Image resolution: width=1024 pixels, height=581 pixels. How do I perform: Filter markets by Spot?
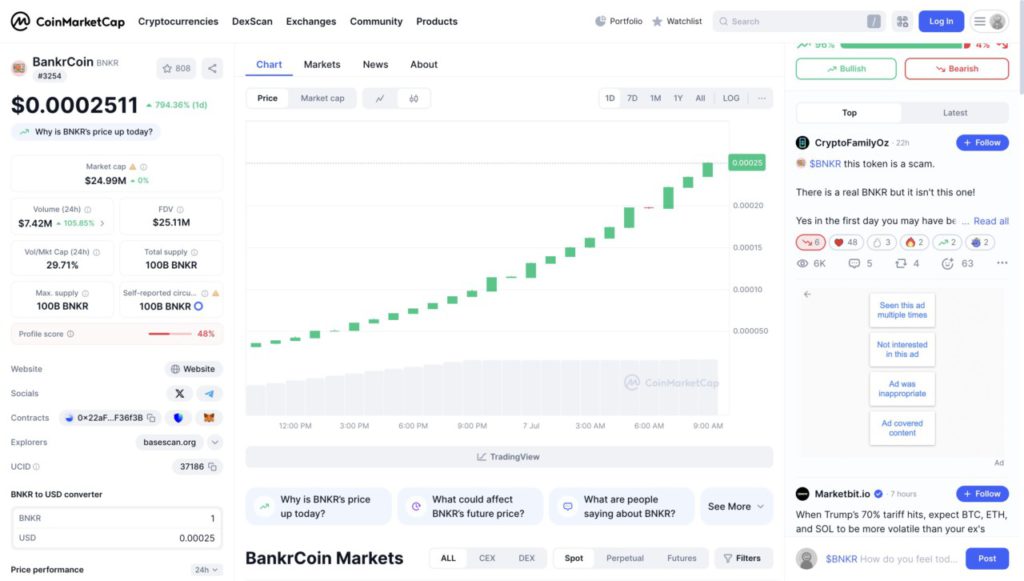click(574, 558)
